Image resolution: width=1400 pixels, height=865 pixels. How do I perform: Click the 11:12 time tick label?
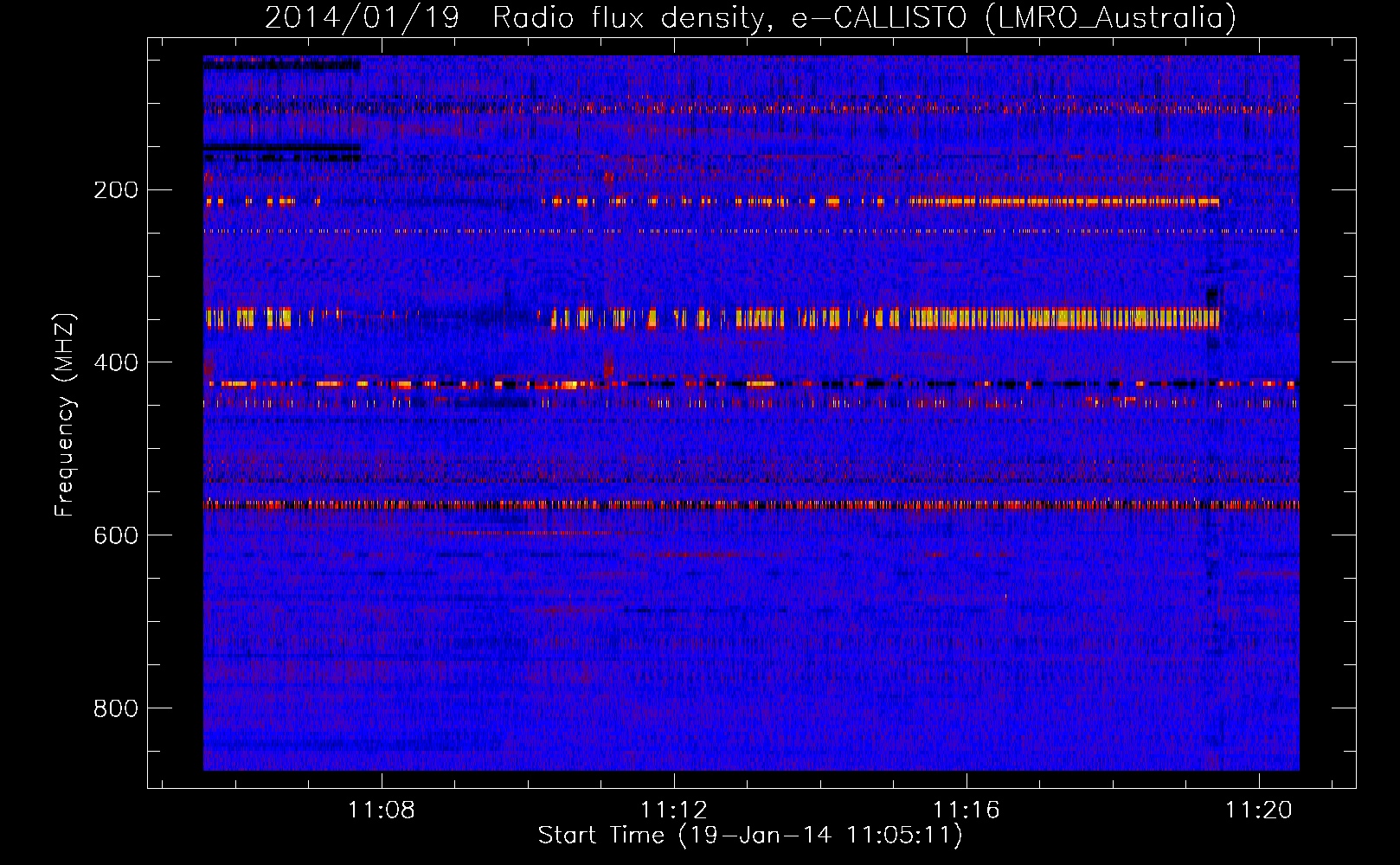(x=673, y=810)
